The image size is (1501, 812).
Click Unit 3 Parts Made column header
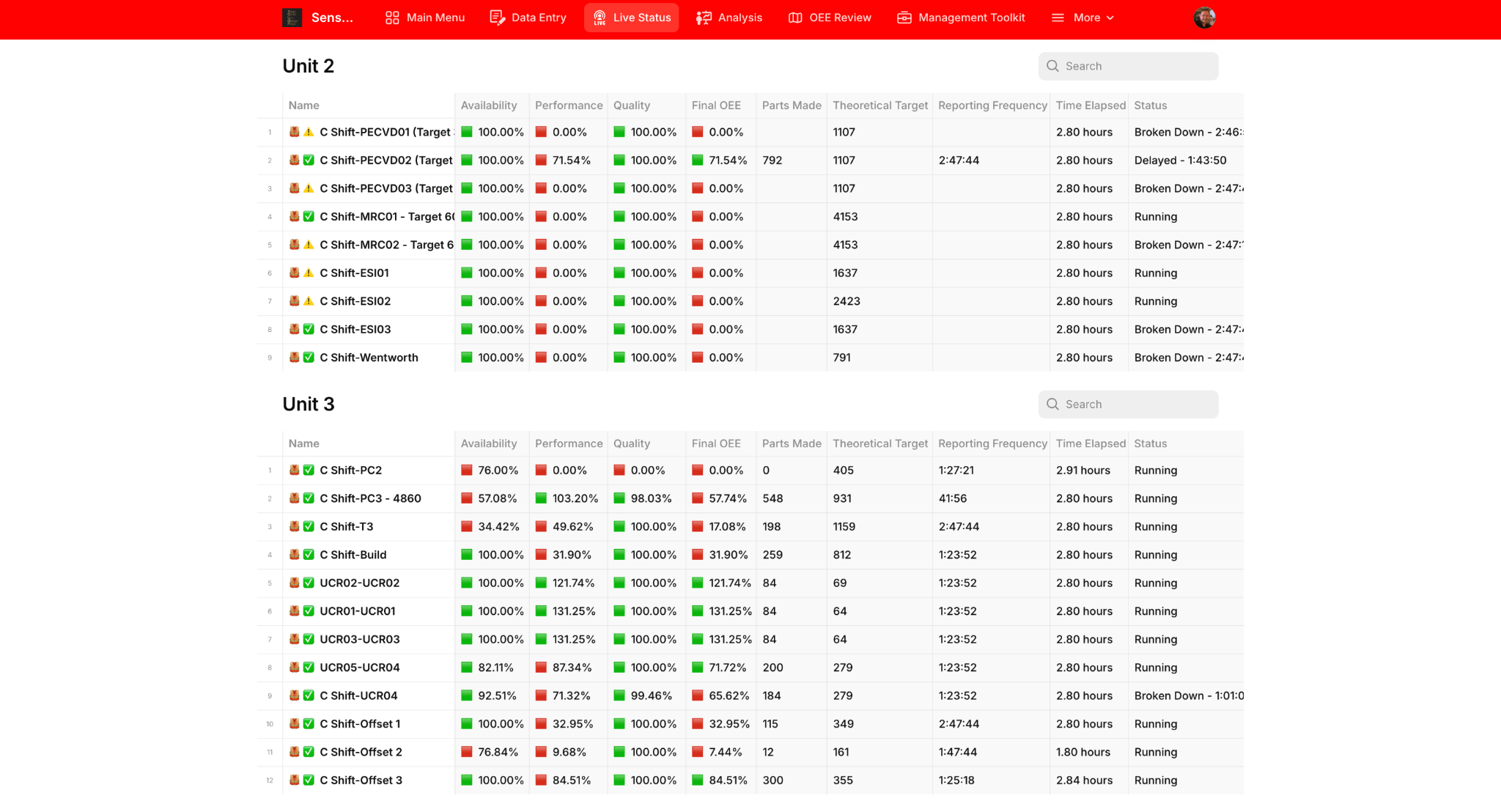click(792, 443)
